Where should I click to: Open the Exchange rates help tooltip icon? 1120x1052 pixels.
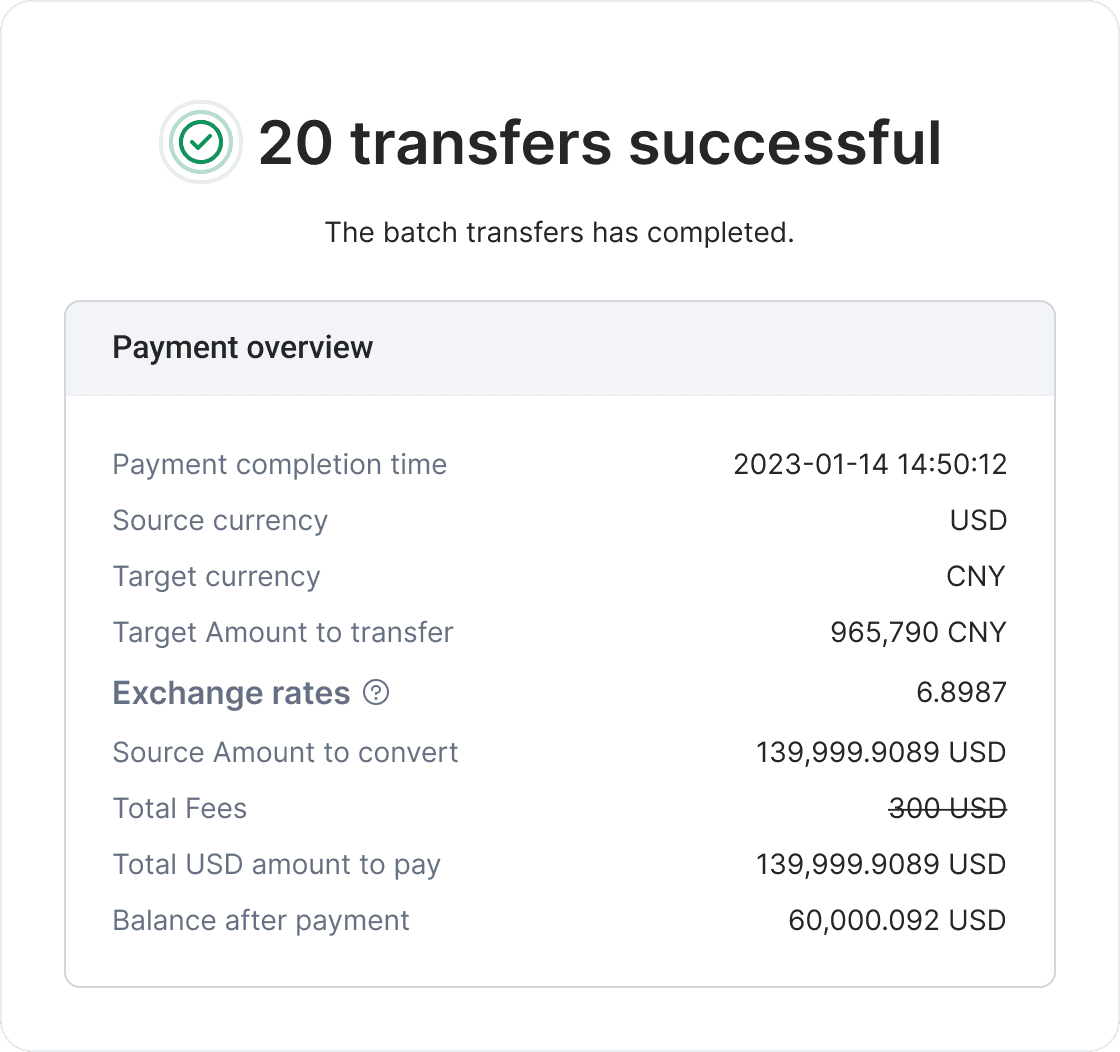tap(376, 692)
